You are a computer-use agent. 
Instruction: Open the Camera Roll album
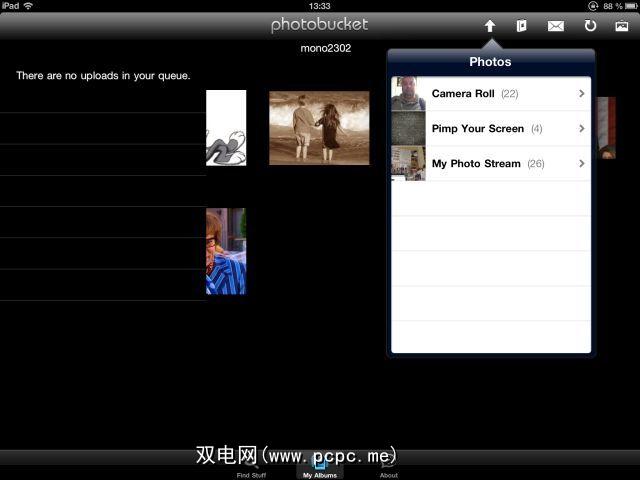tap(491, 93)
